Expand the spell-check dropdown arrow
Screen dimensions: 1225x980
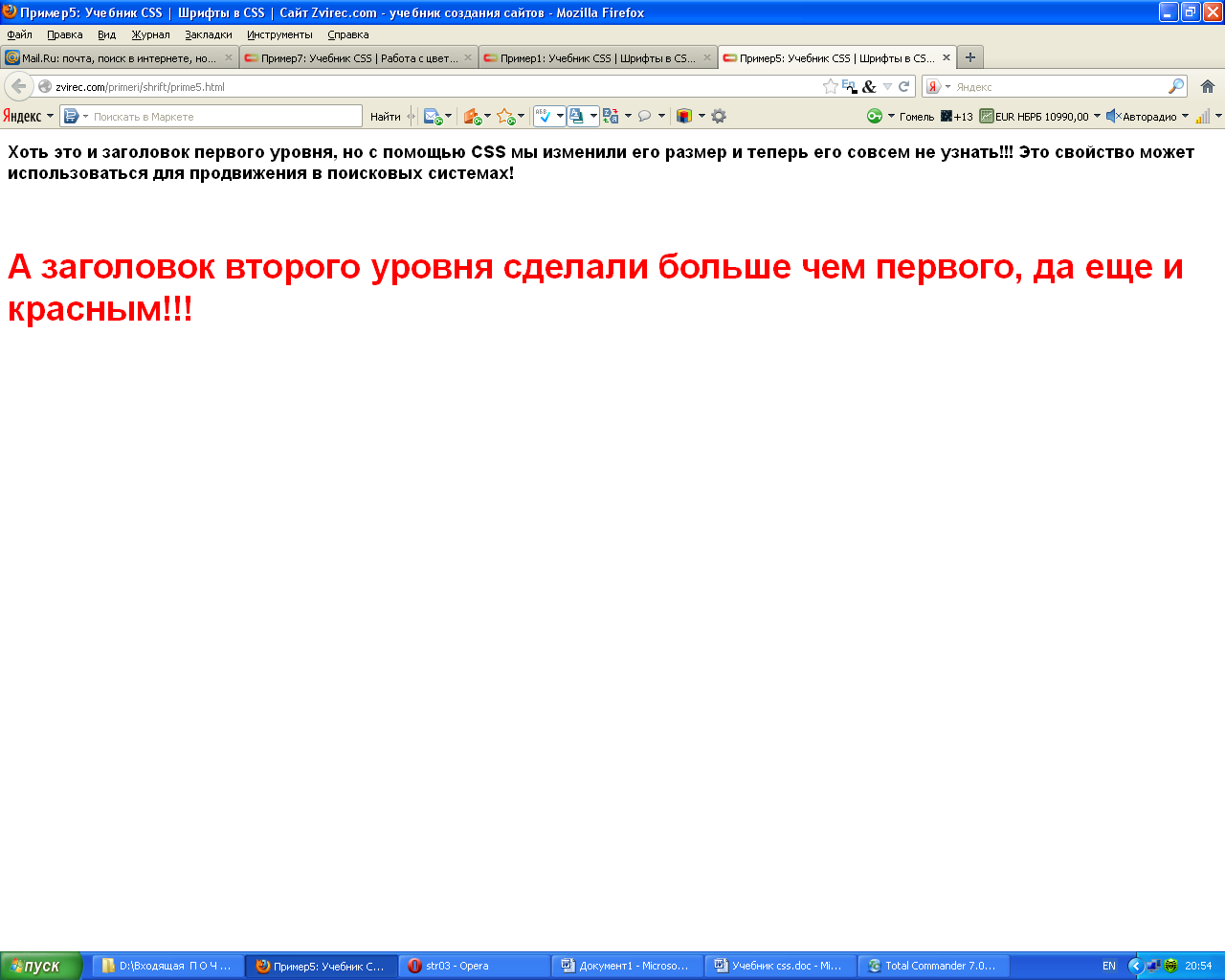tap(560, 116)
